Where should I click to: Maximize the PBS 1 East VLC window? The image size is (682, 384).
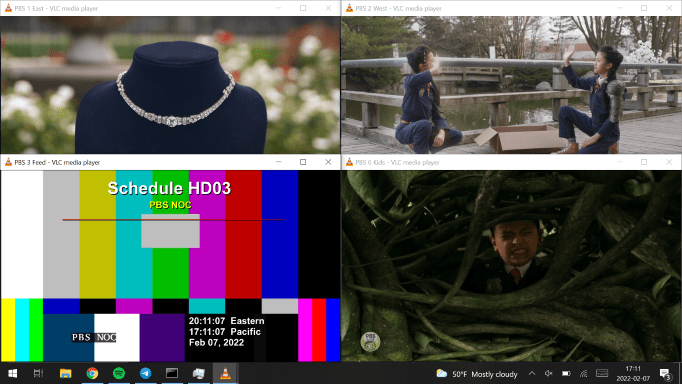coord(303,8)
